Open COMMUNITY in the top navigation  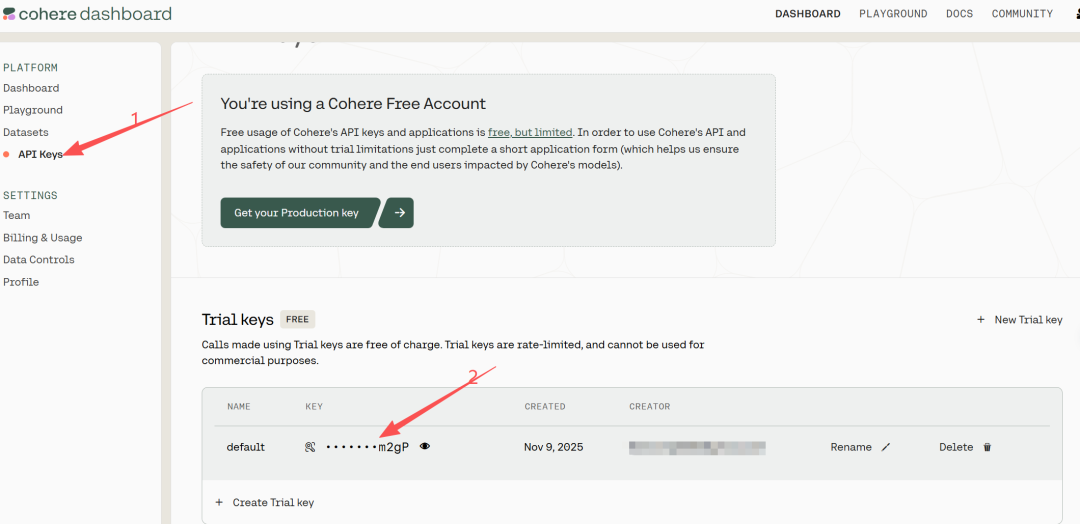click(1022, 14)
